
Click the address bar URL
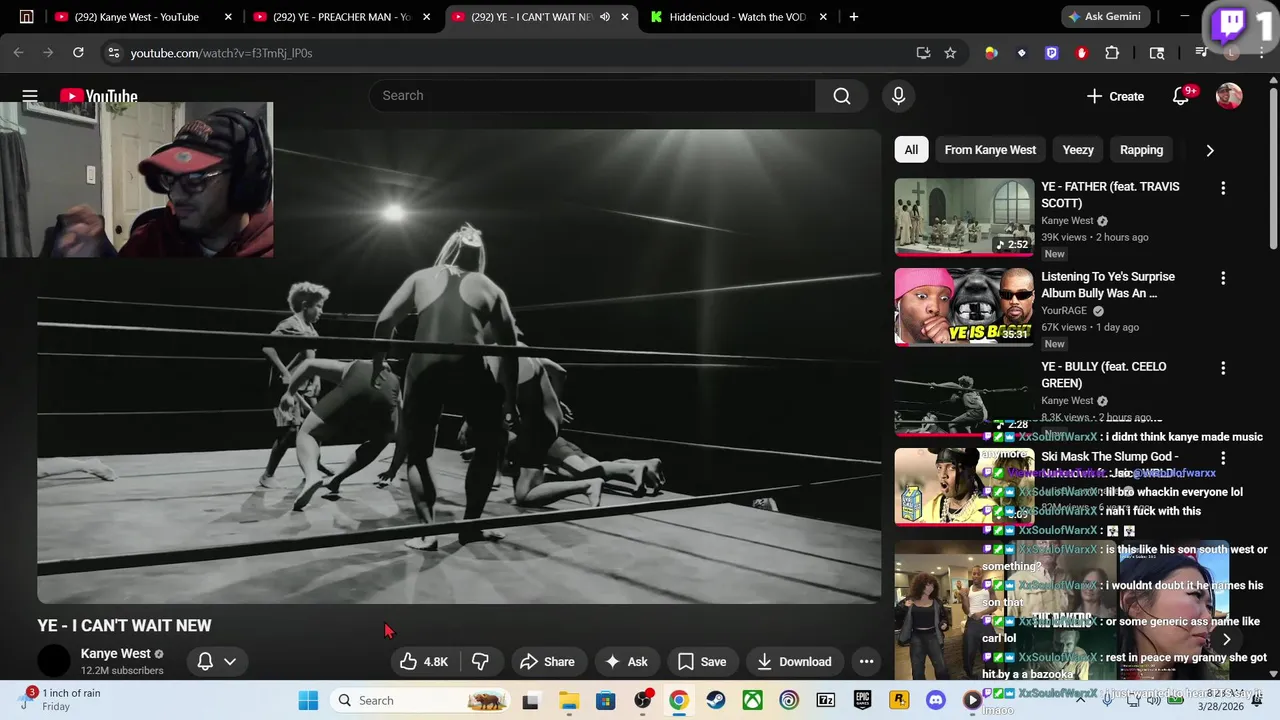pos(221,53)
